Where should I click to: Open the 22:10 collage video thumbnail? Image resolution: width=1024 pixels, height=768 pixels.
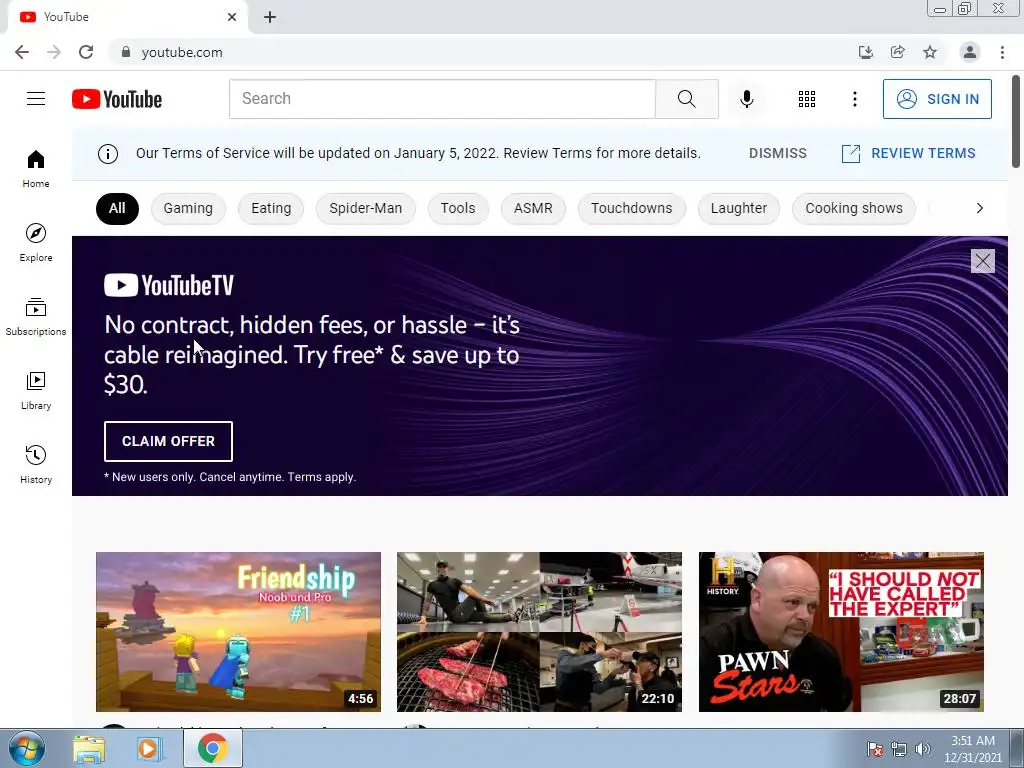coord(539,632)
